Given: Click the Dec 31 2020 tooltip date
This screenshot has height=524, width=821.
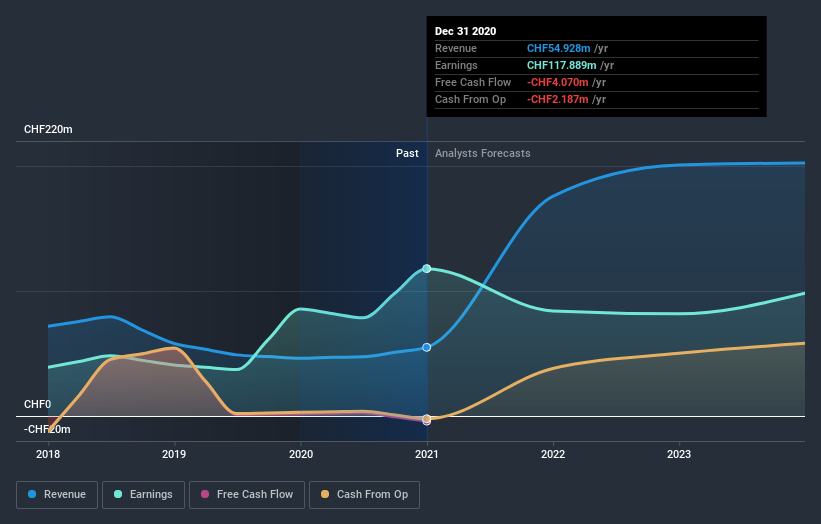Looking at the screenshot, I should tap(465, 31).
